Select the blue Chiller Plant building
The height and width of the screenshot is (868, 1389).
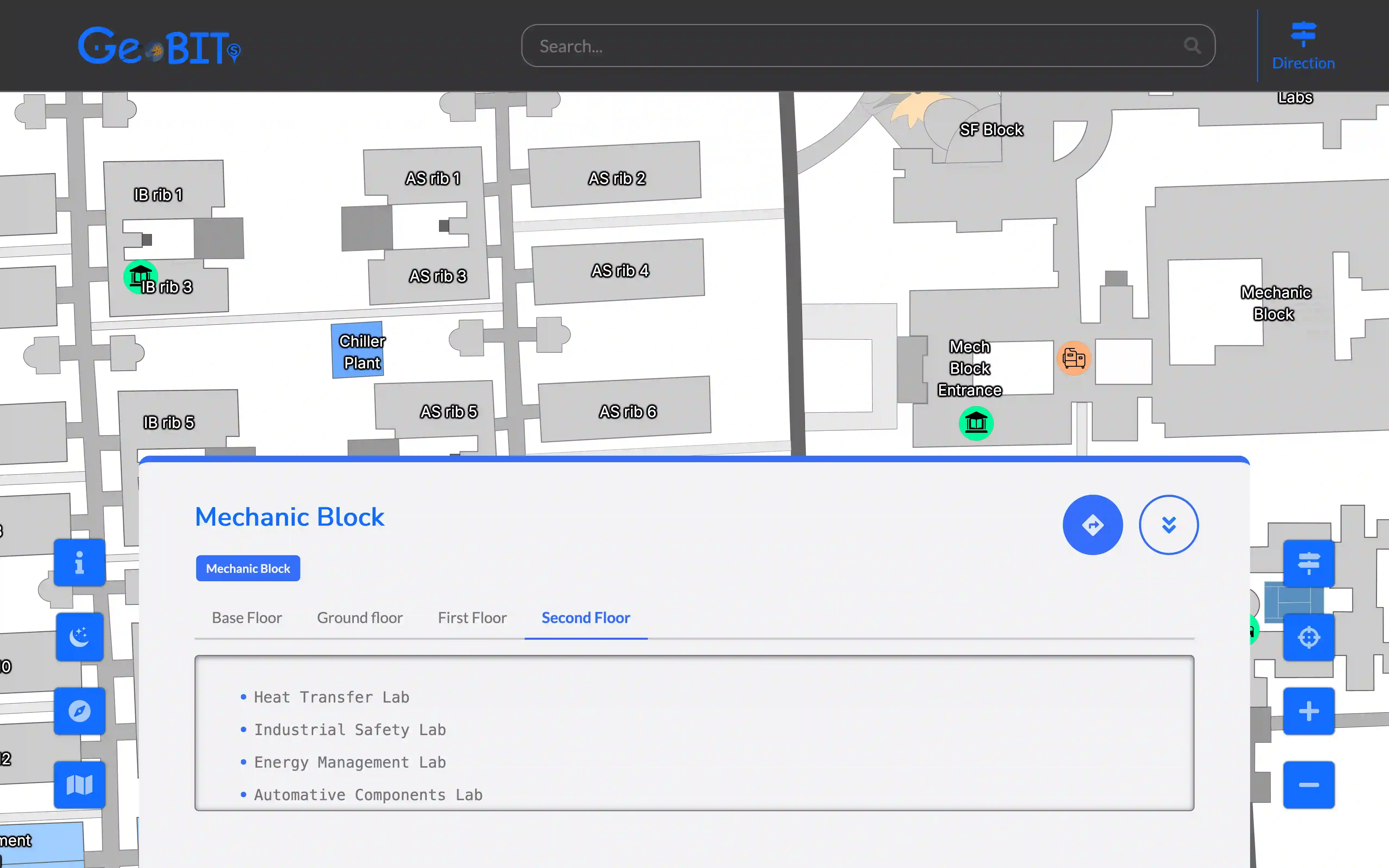[358, 351]
